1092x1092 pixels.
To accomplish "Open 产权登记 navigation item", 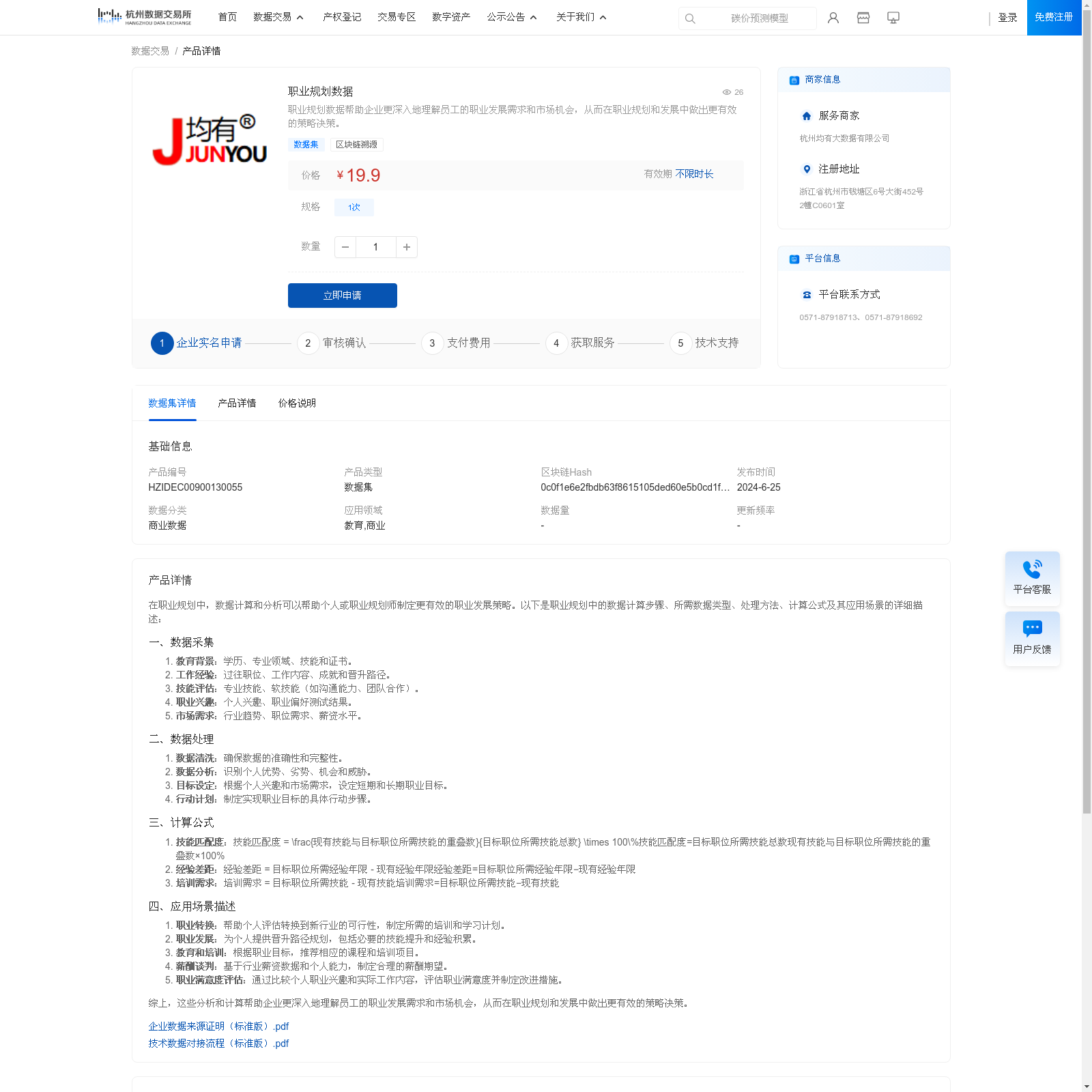I will click(342, 17).
